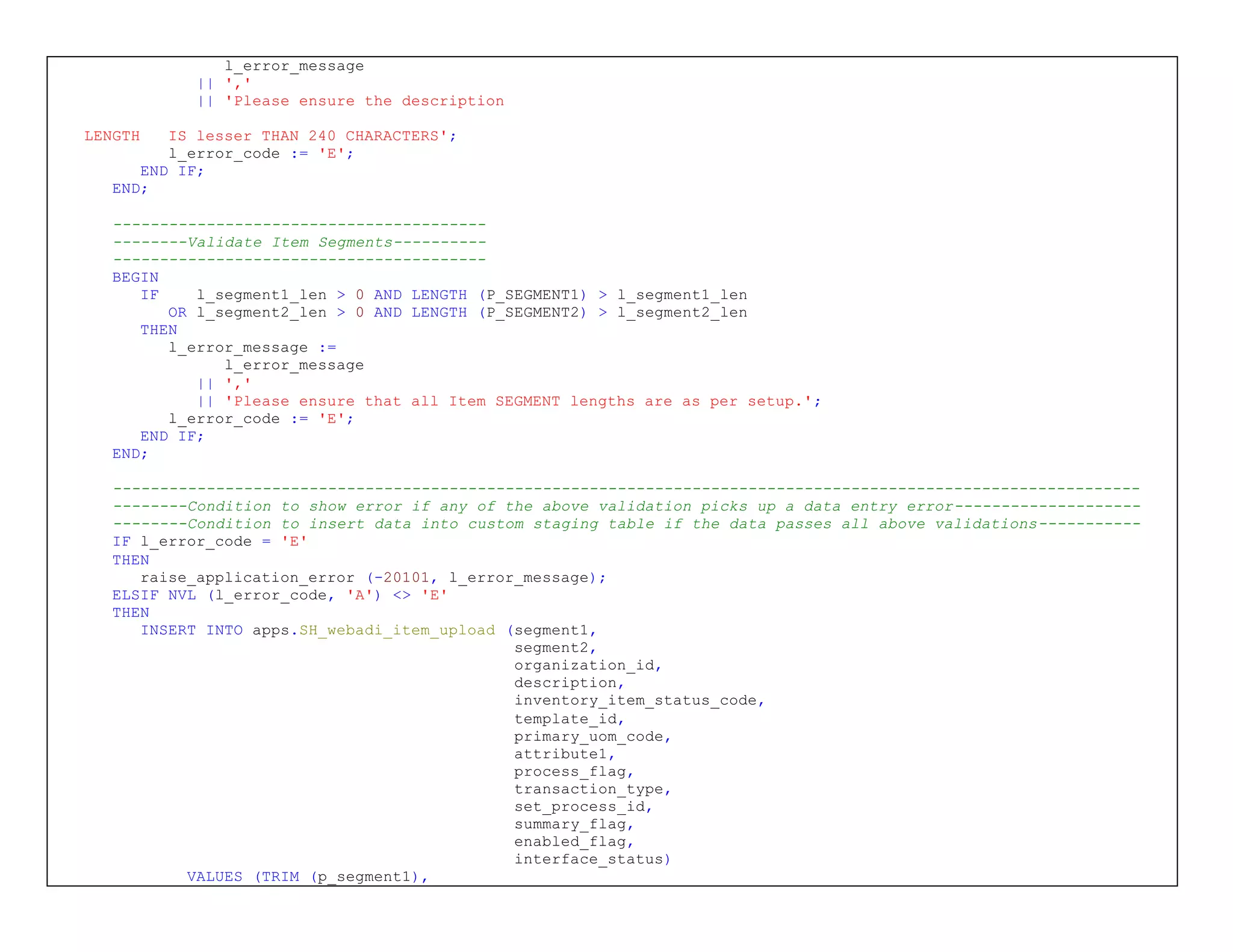Click the primary_uom_code column
1233x952 pixels.
point(589,737)
